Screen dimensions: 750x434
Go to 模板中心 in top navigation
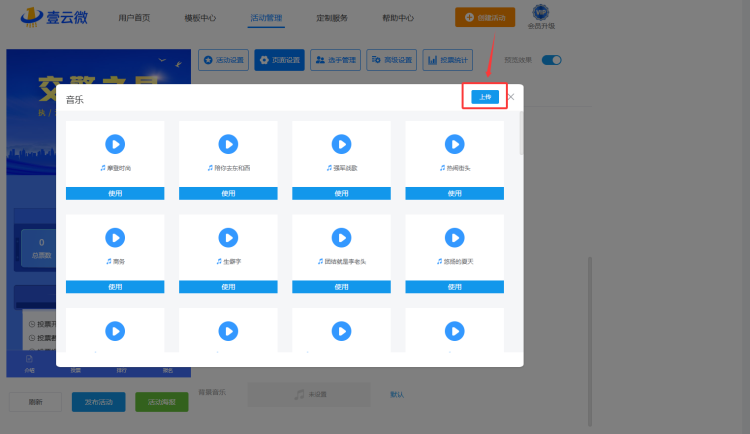[x=201, y=18]
